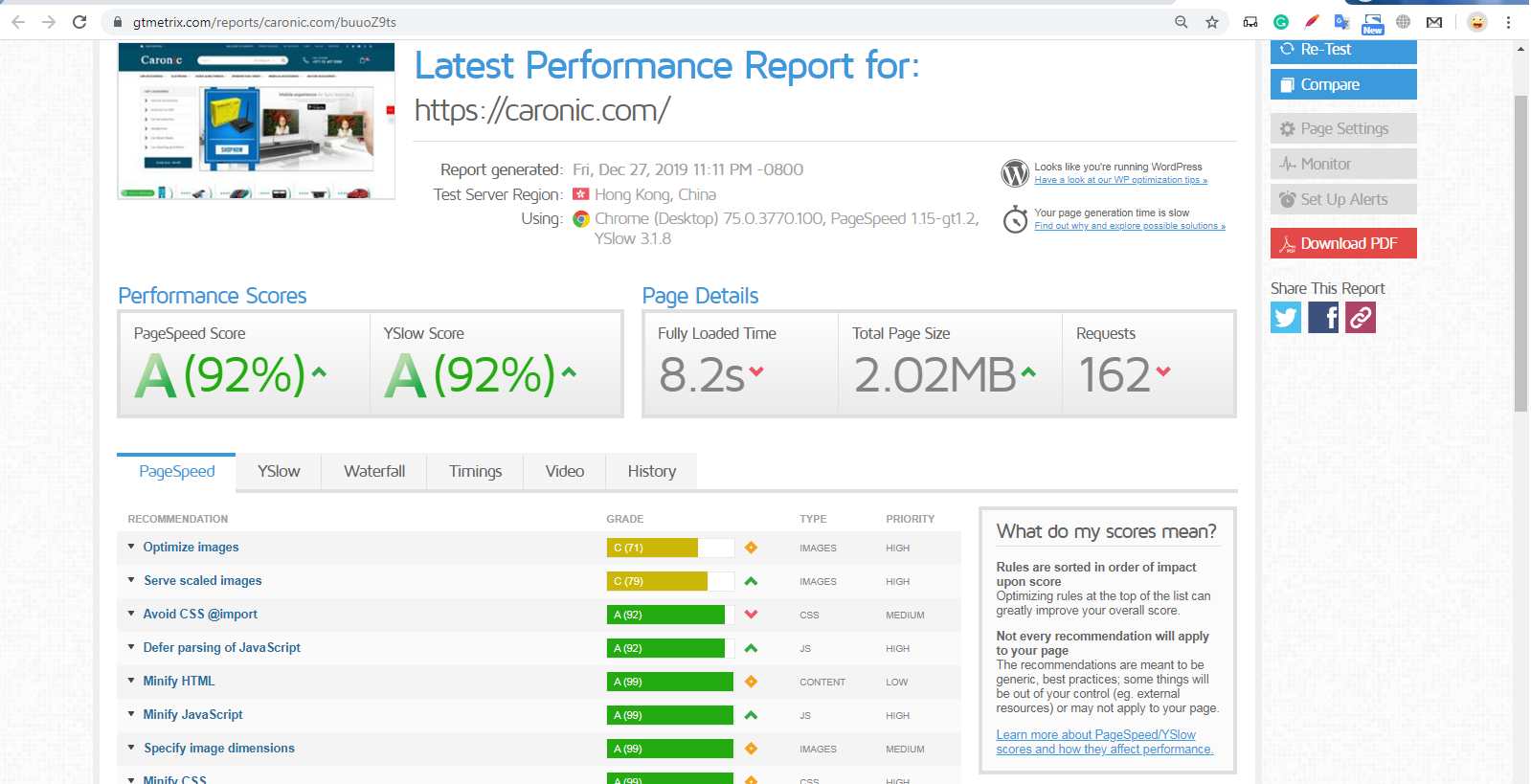Open the Chrome three-dot menu
The image size is (1531, 784).
(1508, 22)
